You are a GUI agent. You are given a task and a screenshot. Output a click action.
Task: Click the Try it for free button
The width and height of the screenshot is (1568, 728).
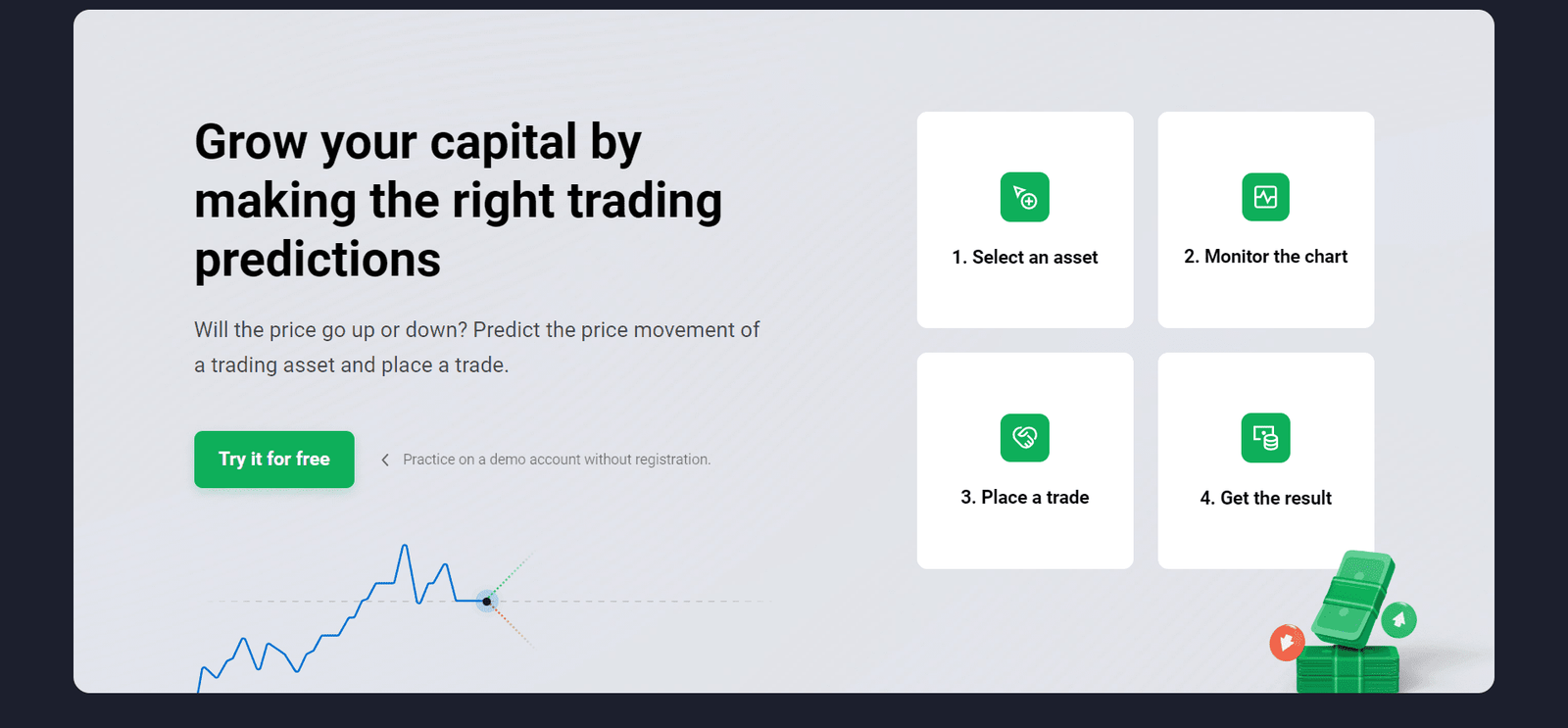click(273, 460)
